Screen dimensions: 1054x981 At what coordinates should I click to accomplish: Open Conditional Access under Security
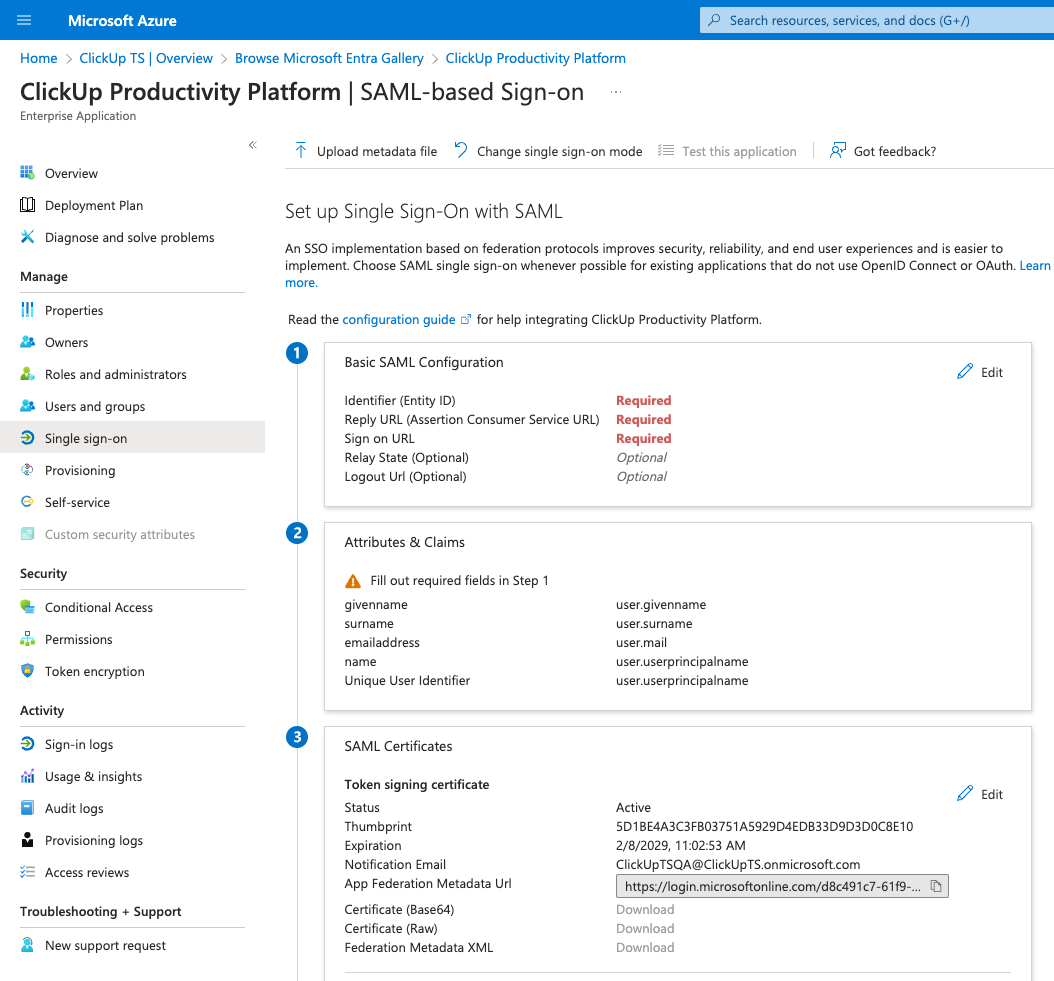click(98, 607)
